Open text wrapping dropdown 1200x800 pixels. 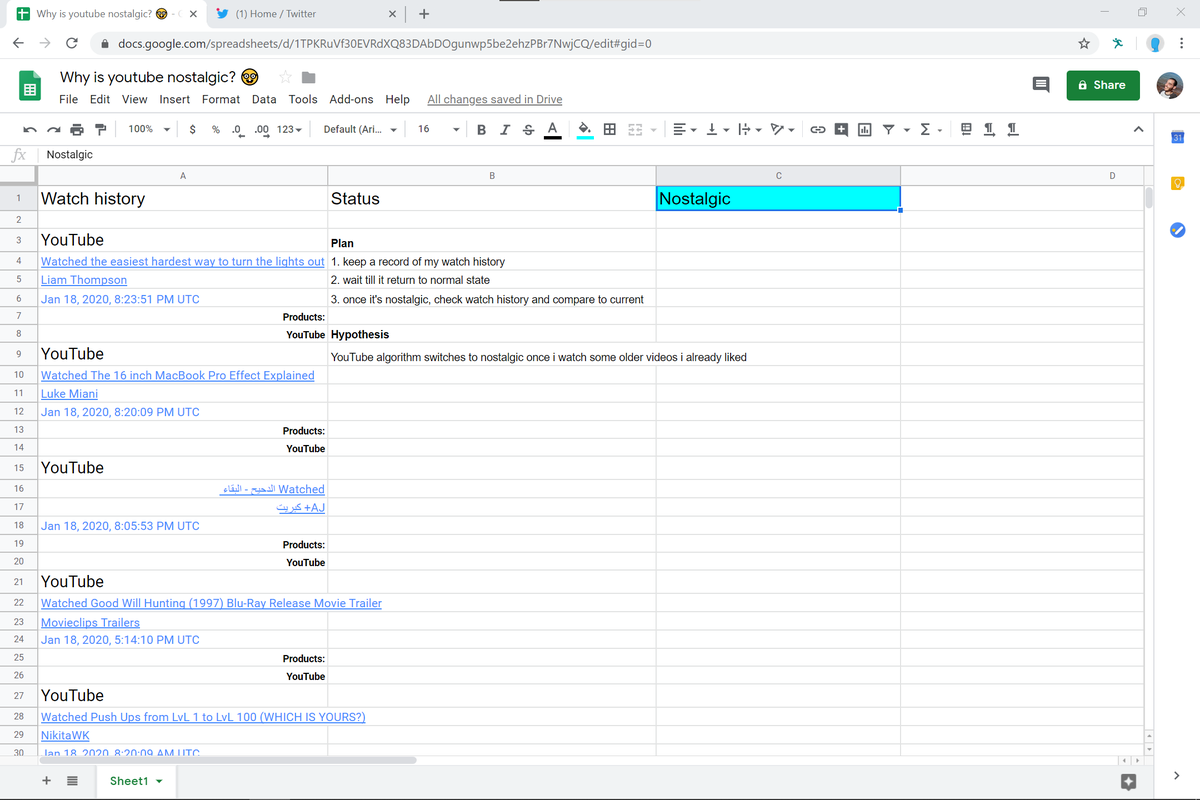(x=748, y=129)
